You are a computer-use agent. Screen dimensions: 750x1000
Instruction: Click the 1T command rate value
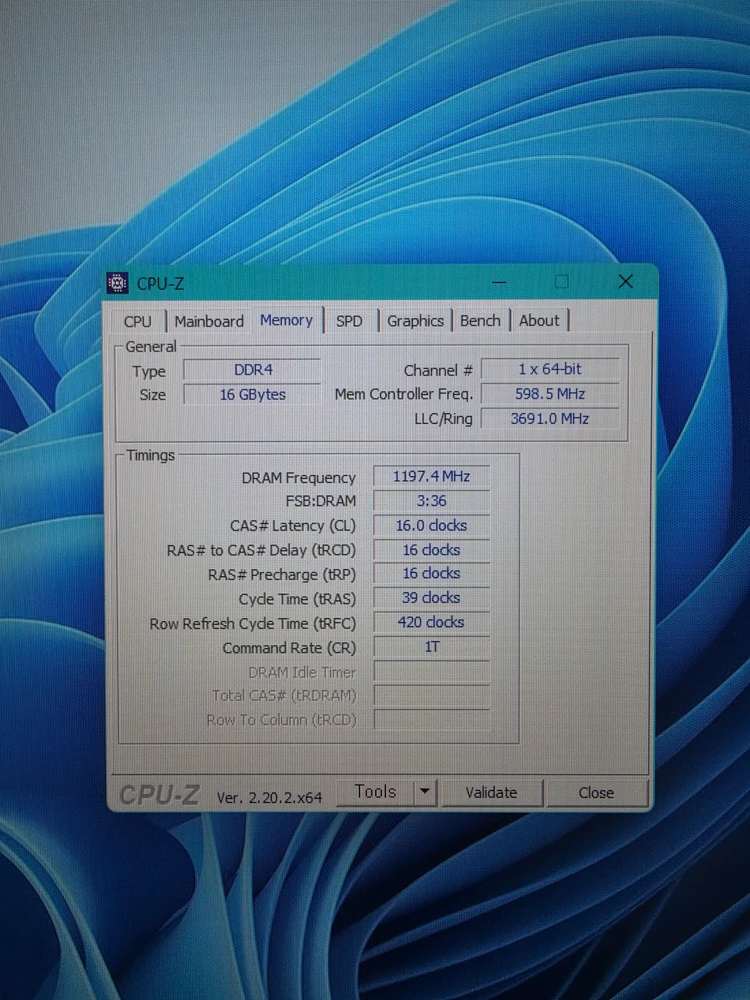431,647
